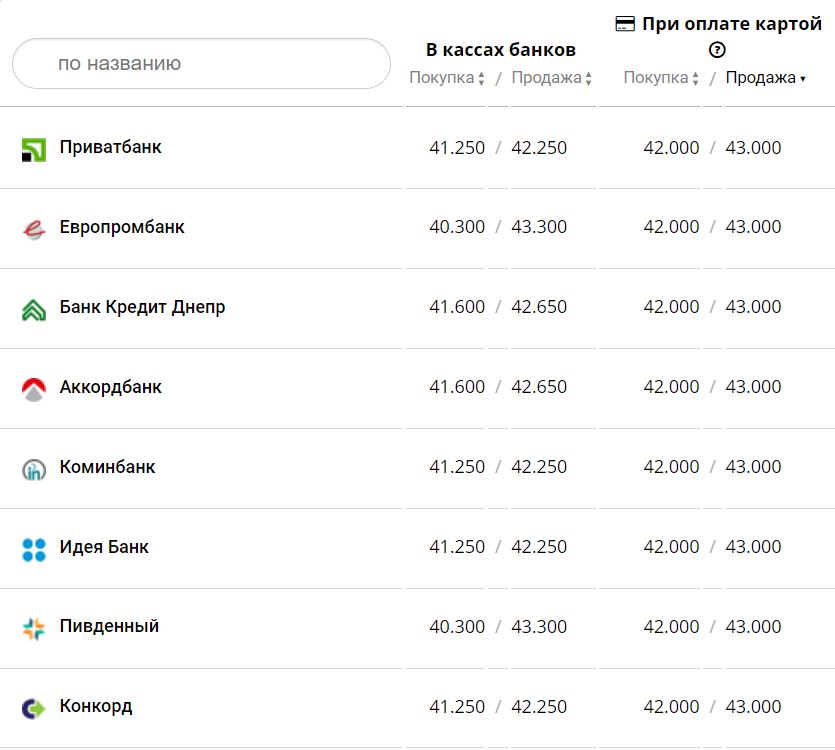Viewport: 835px width, 750px height.
Task: Open the Аккордбанк bank link
Action: pyautogui.click(x=110, y=387)
